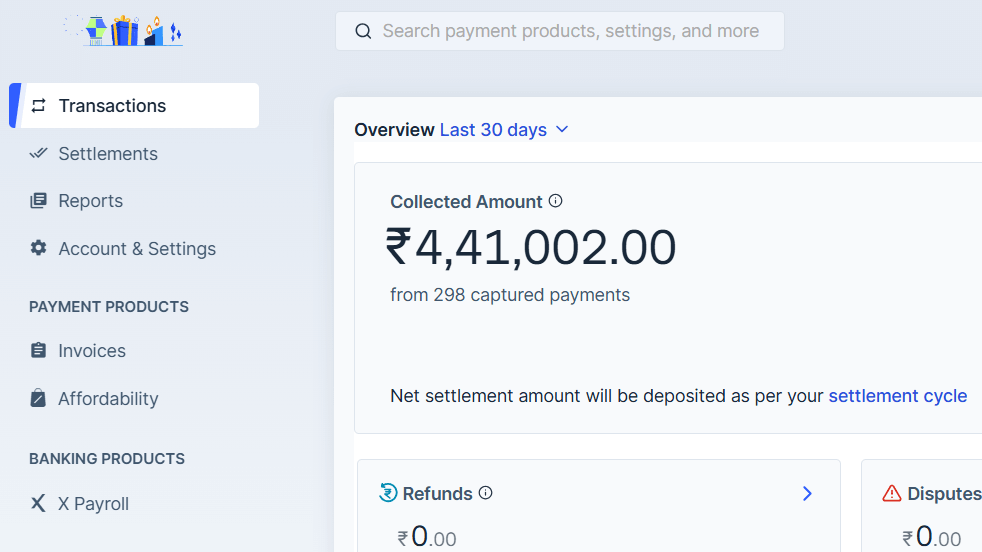Click the Overview heading text
Image resolution: width=982 pixels, height=552 pixels.
pos(395,130)
